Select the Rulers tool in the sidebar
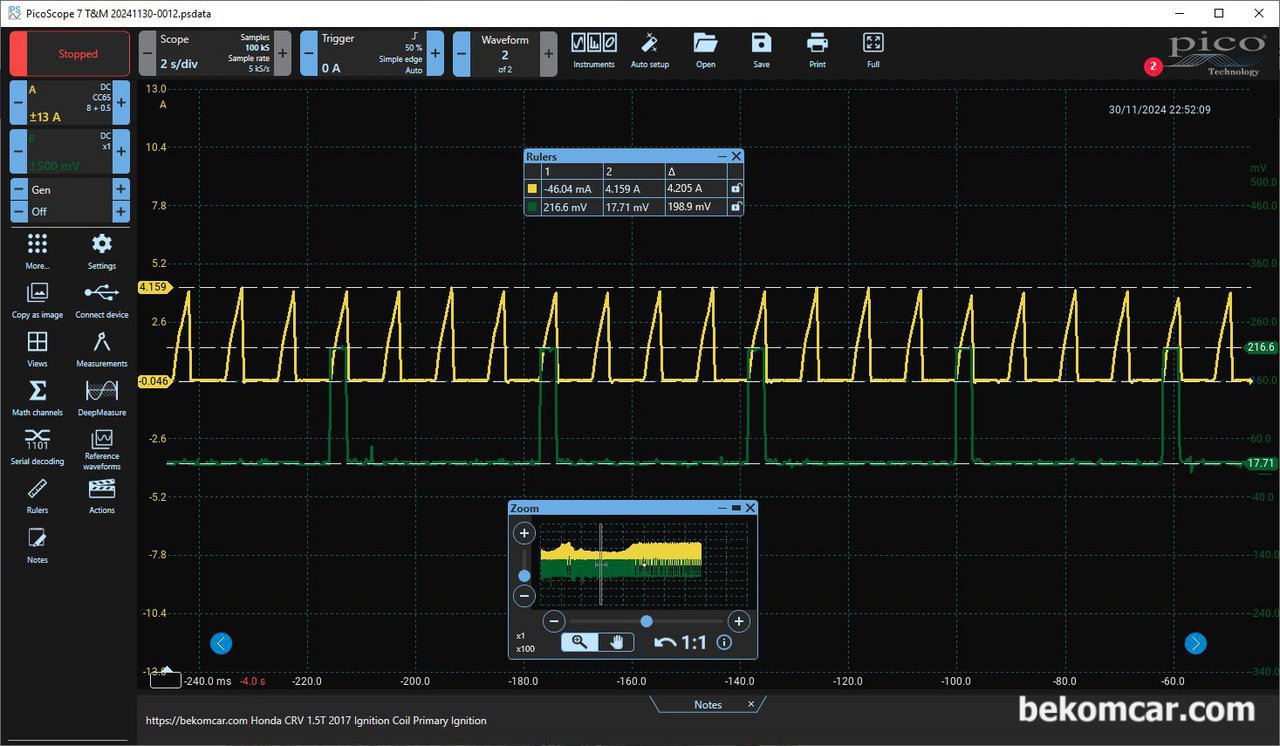Viewport: 1280px width, 746px height. (x=37, y=496)
